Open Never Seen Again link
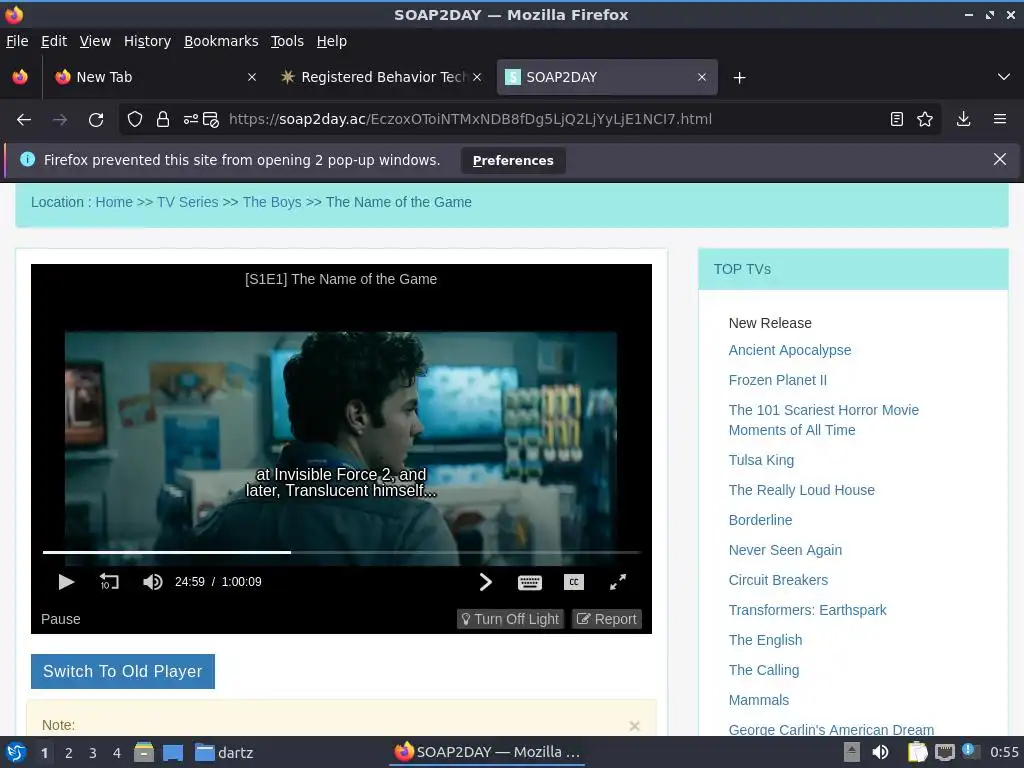This screenshot has width=1024, height=768. point(786,550)
